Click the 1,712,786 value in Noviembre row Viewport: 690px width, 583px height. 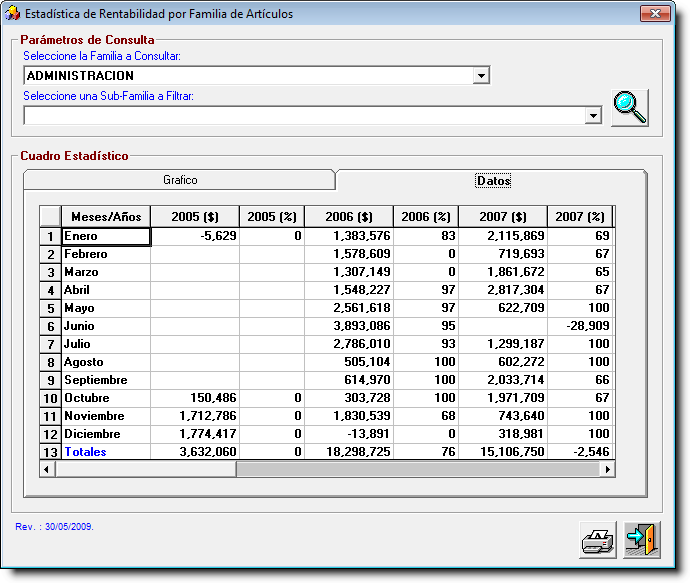[195, 416]
